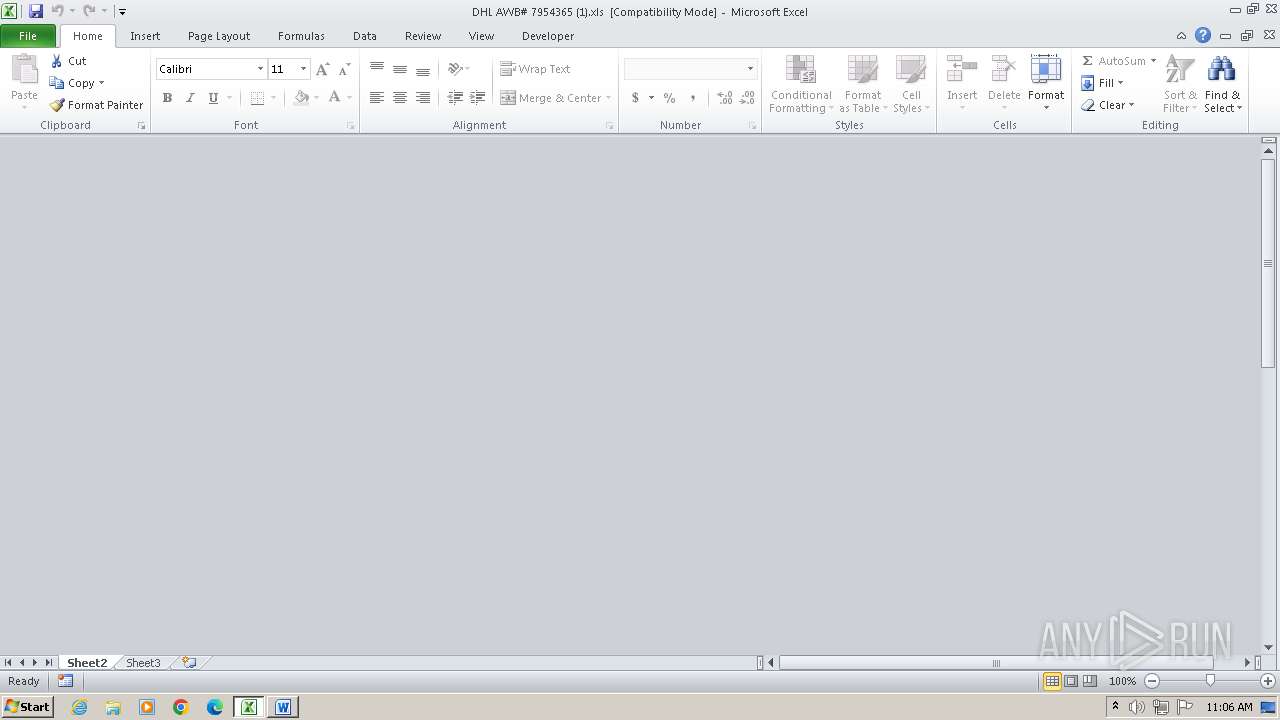
Task: Minimize the ribbon with caret icon
Action: [x=1181, y=35]
